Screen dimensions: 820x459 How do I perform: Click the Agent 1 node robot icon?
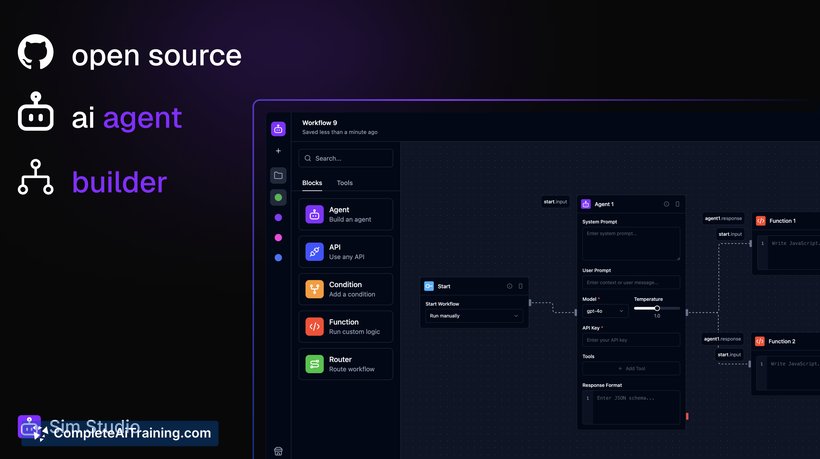(586, 204)
